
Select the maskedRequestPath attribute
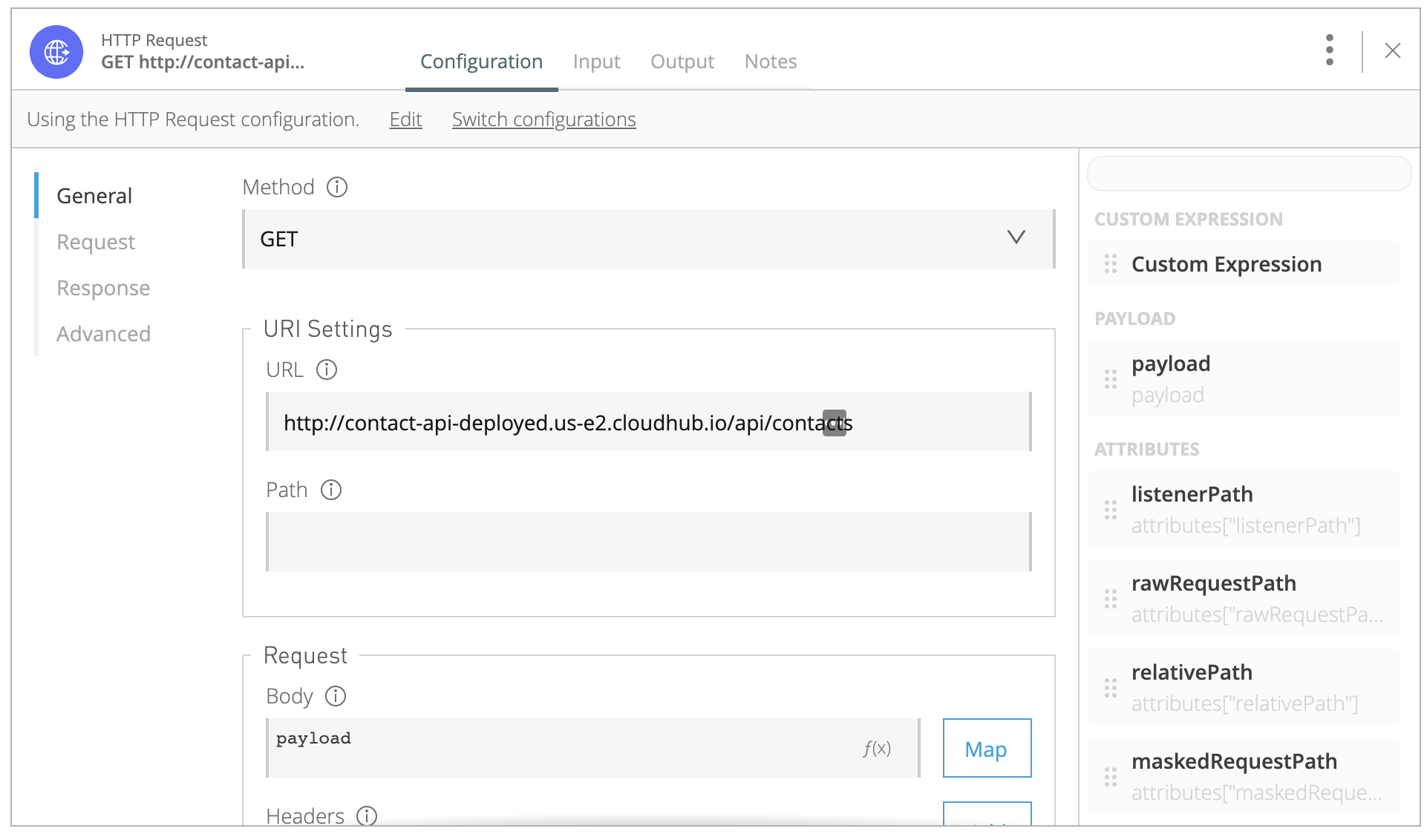pos(1243,777)
